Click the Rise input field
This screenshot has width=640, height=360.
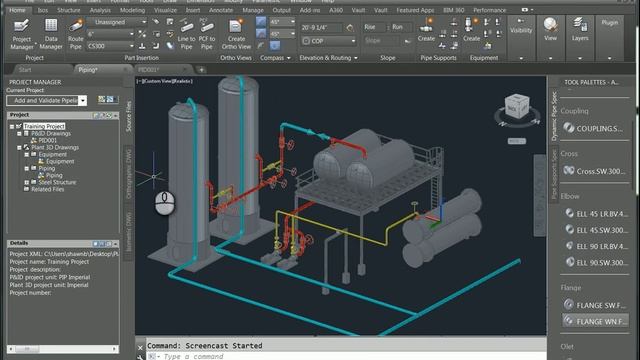tap(374, 27)
